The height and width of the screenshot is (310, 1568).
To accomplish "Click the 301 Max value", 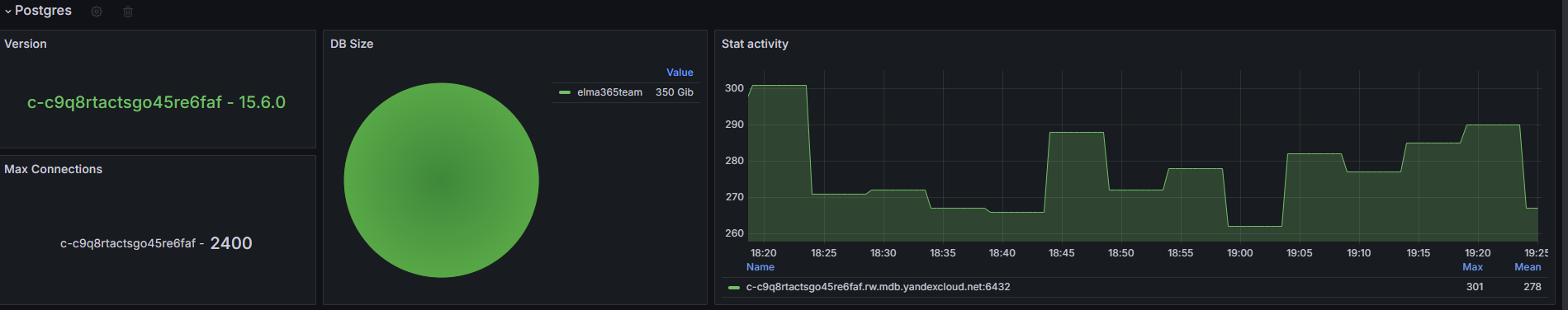I will (x=1475, y=287).
